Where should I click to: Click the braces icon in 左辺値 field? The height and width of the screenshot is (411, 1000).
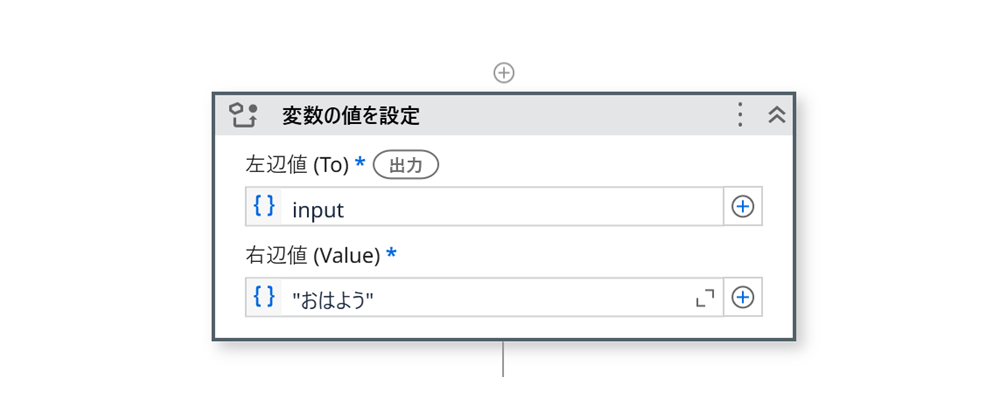264,206
